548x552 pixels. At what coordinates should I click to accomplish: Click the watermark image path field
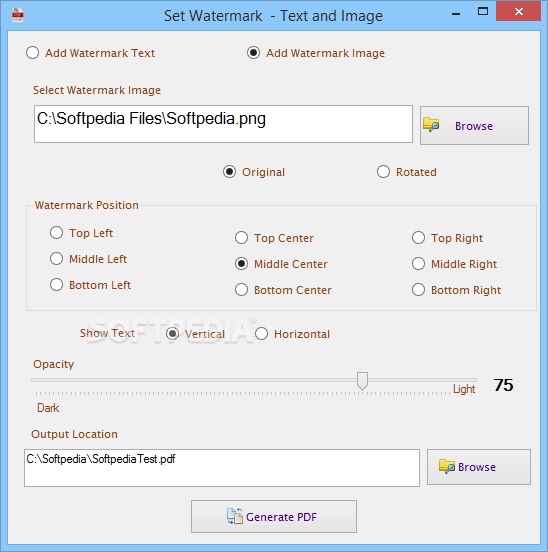(223, 124)
